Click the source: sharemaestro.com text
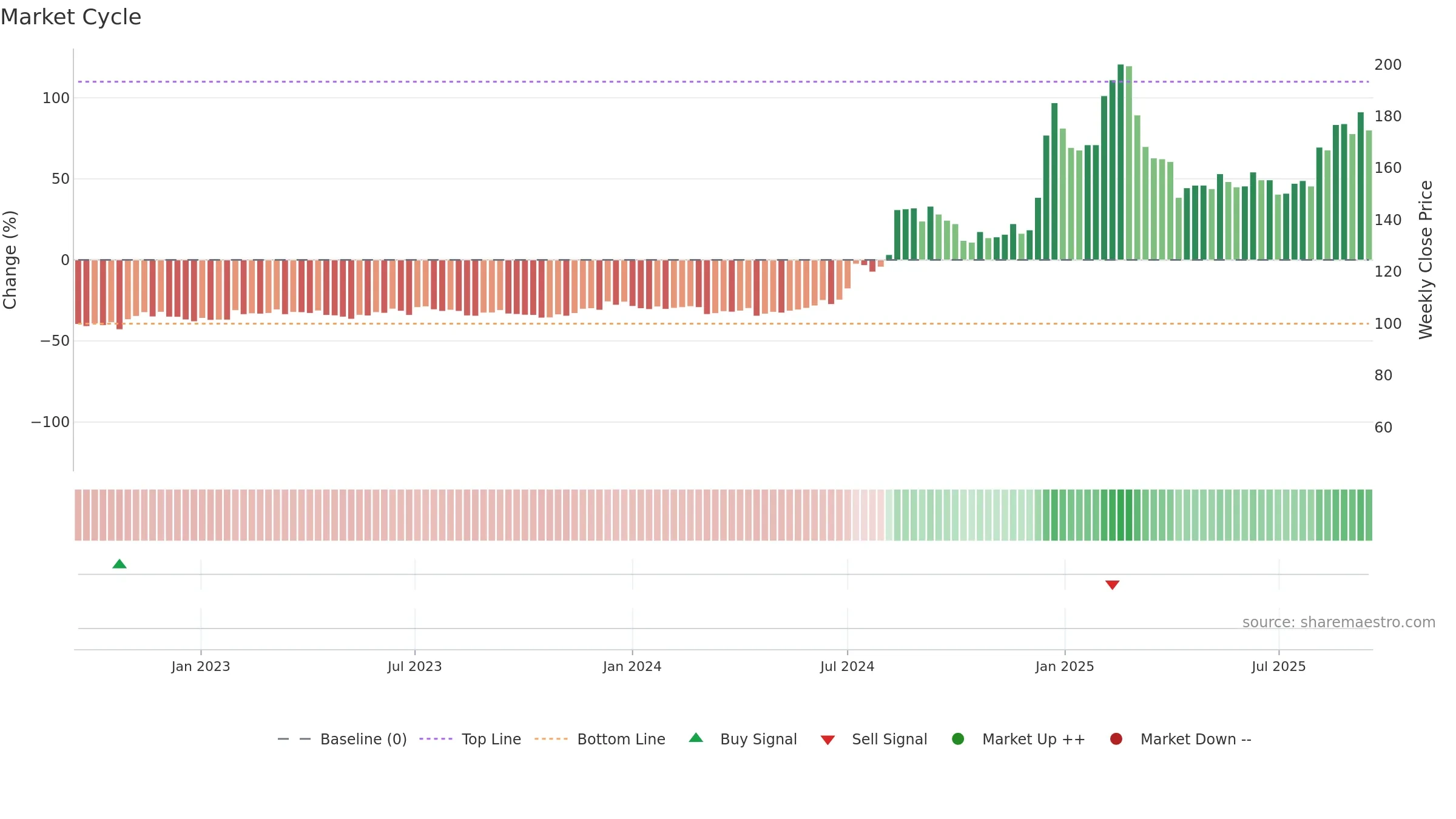 [x=1339, y=622]
